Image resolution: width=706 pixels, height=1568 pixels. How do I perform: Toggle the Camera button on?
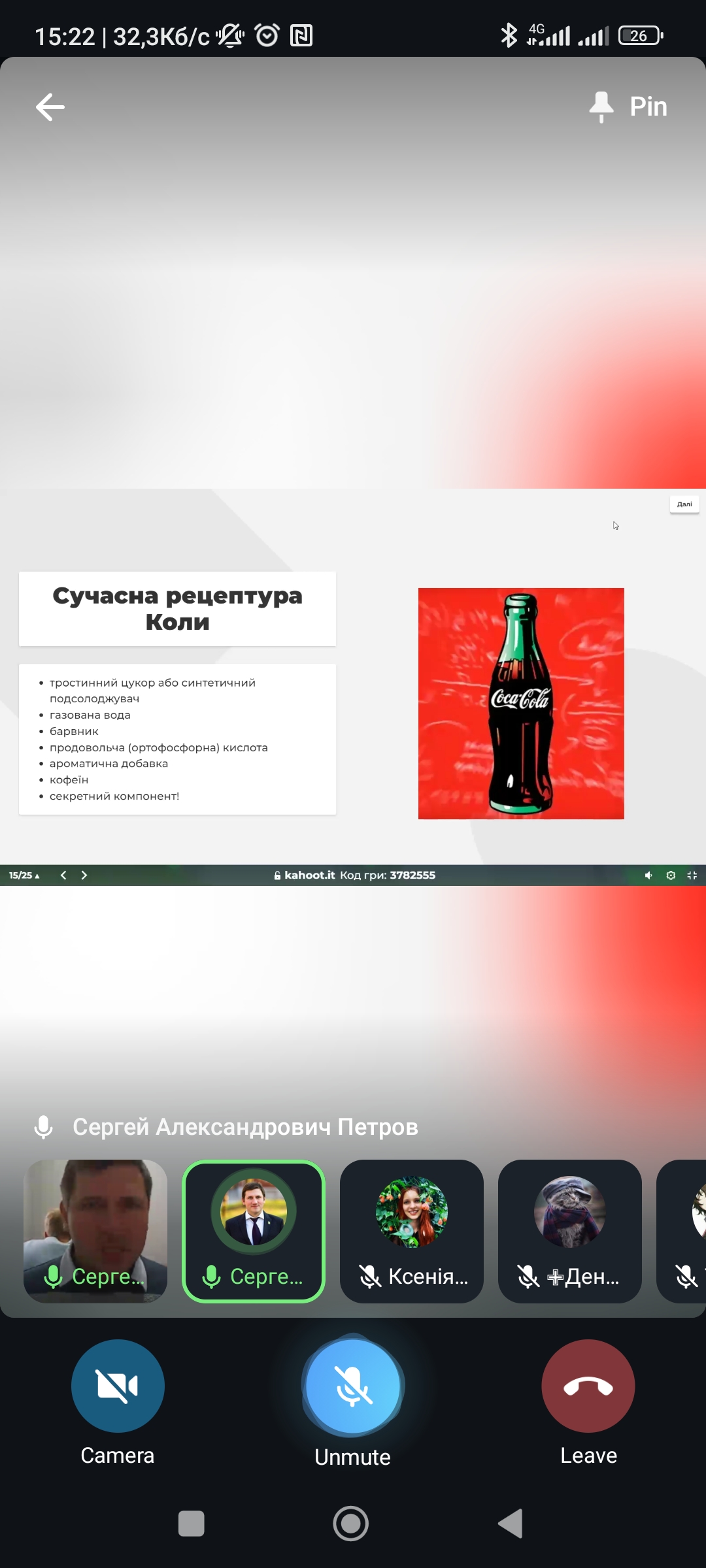[118, 1386]
